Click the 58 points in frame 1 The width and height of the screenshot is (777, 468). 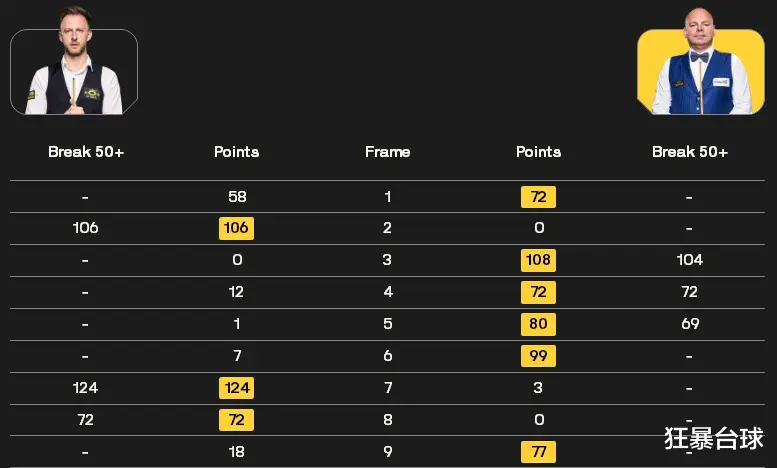[x=237, y=197]
